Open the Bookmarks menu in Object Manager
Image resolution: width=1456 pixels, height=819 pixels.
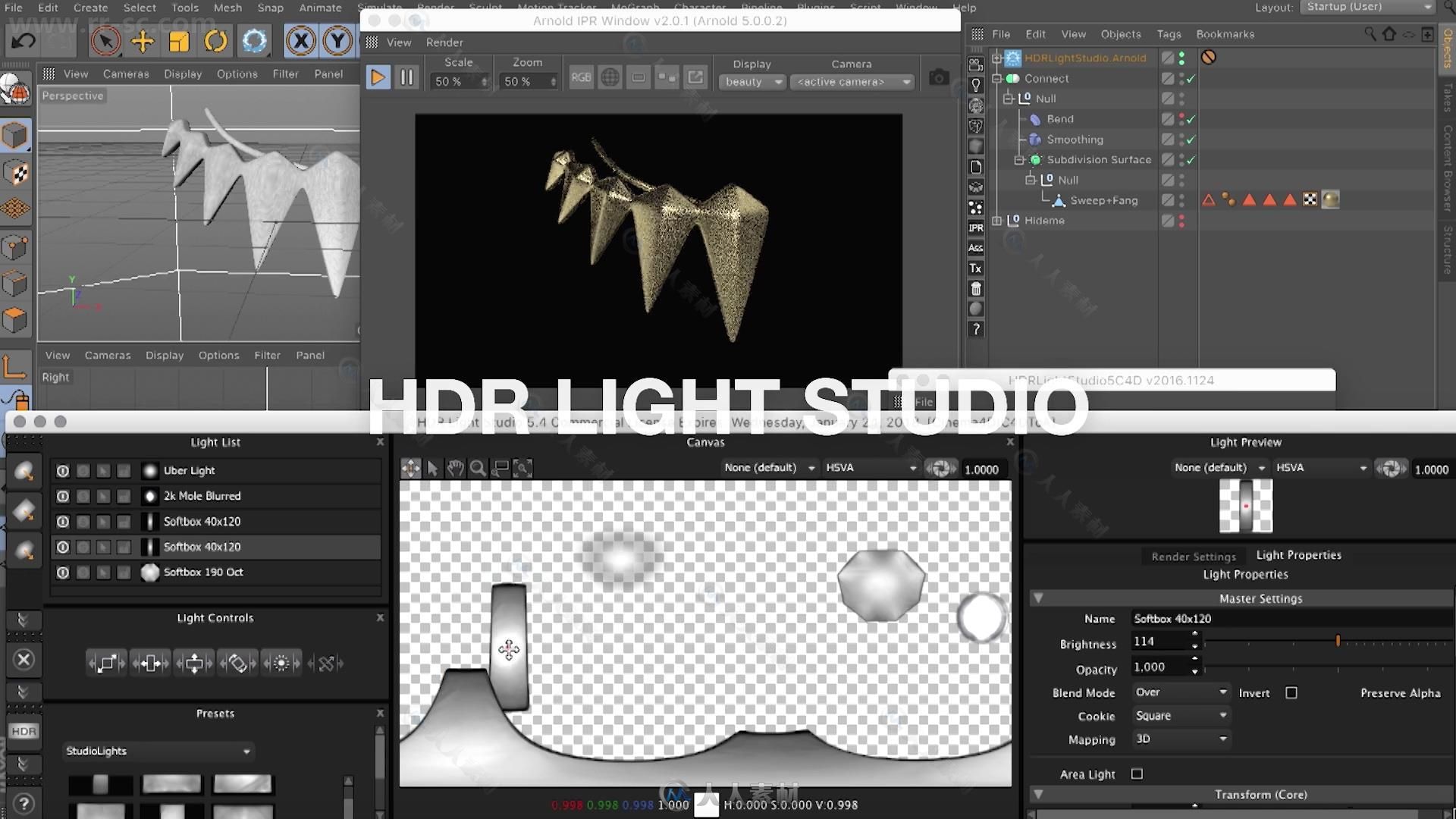(1225, 34)
